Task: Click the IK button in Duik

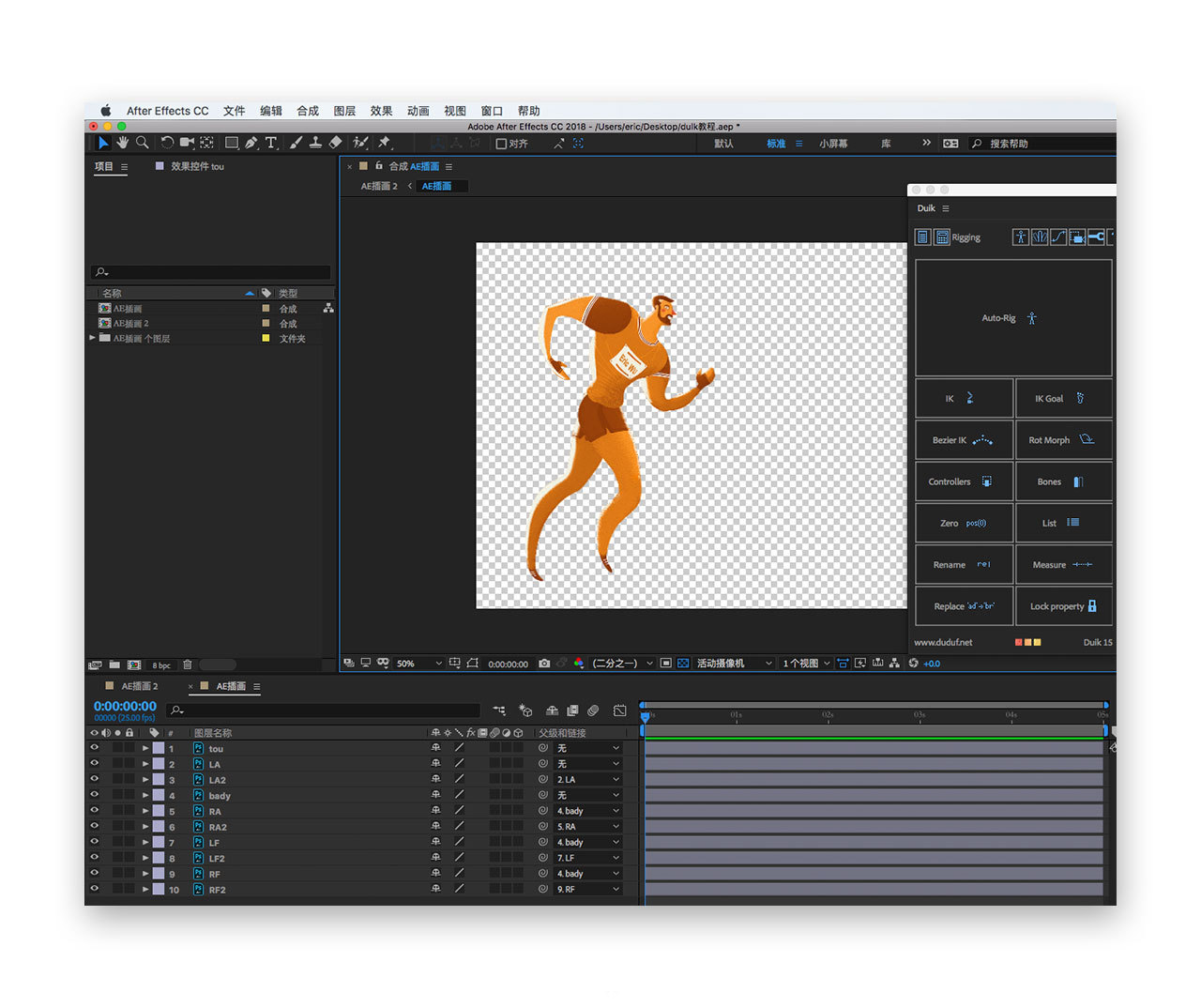Action: click(965, 399)
